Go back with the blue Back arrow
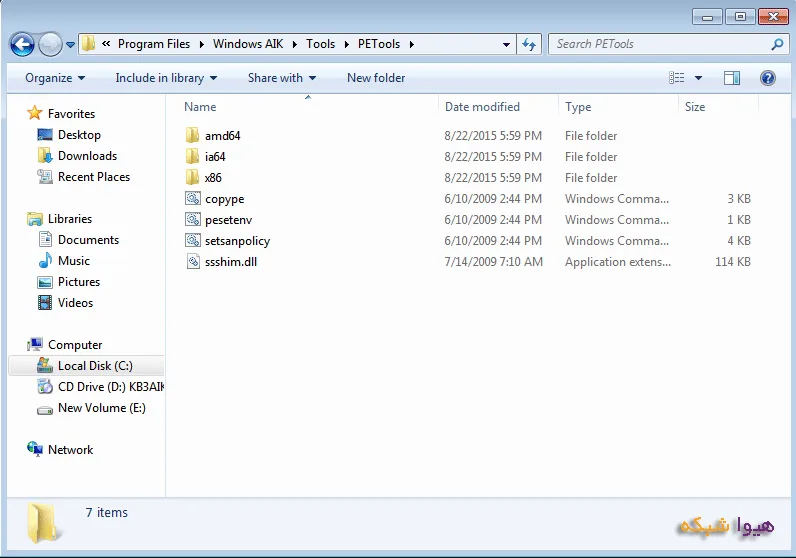The width and height of the screenshot is (796, 558). click(x=22, y=45)
